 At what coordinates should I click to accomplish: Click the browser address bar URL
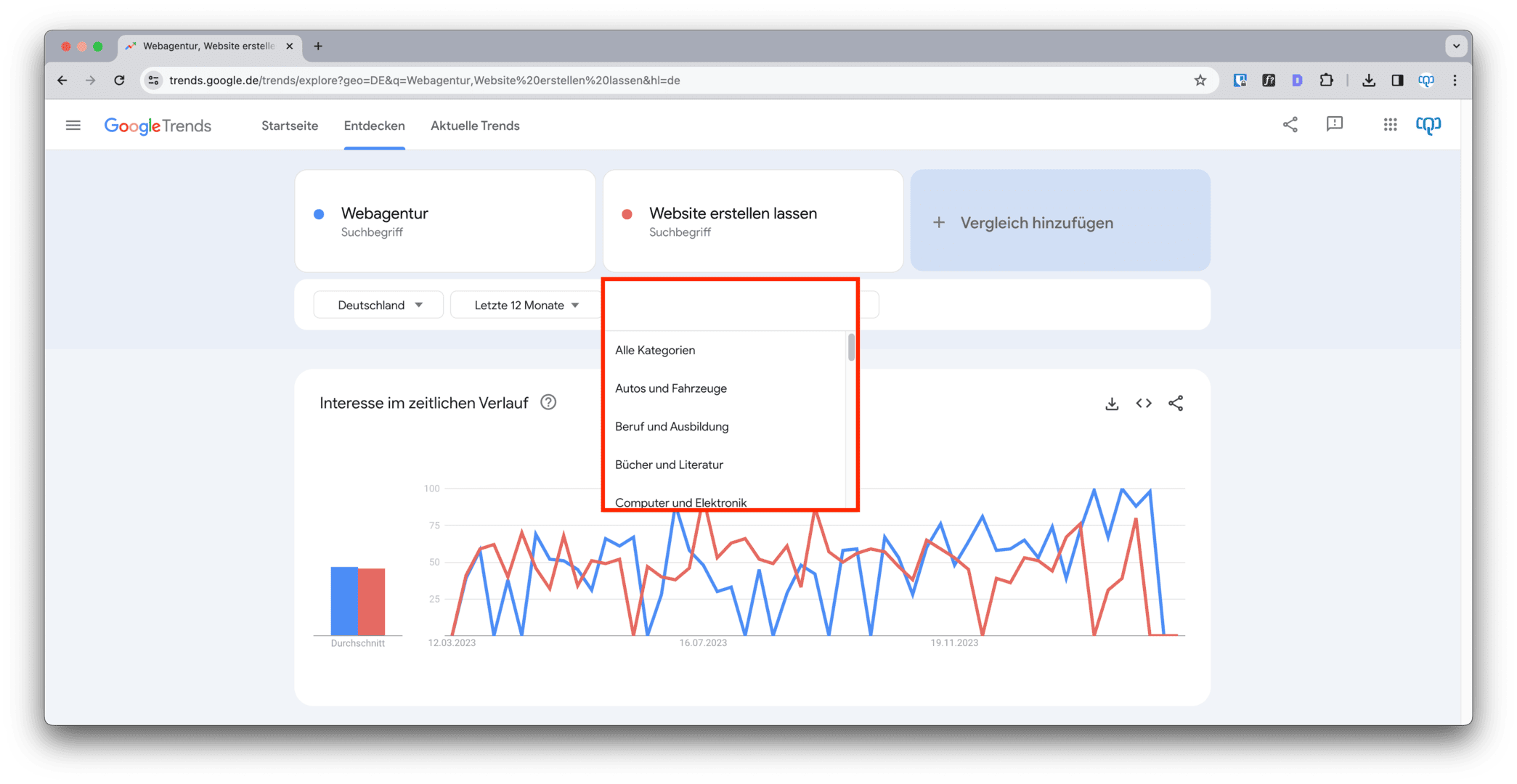pyautogui.click(x=424, y=81)
